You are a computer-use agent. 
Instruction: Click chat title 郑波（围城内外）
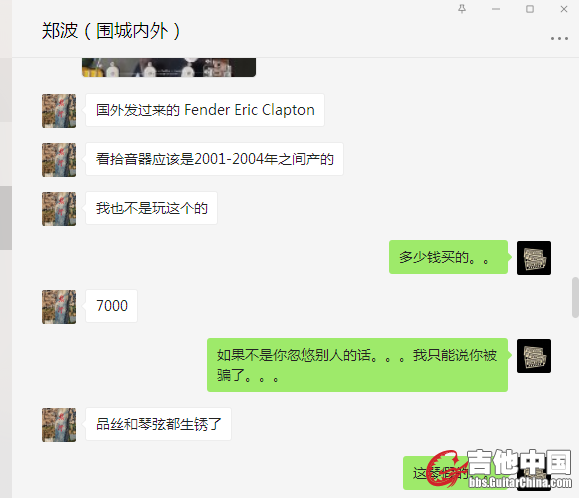coord(111,31)
